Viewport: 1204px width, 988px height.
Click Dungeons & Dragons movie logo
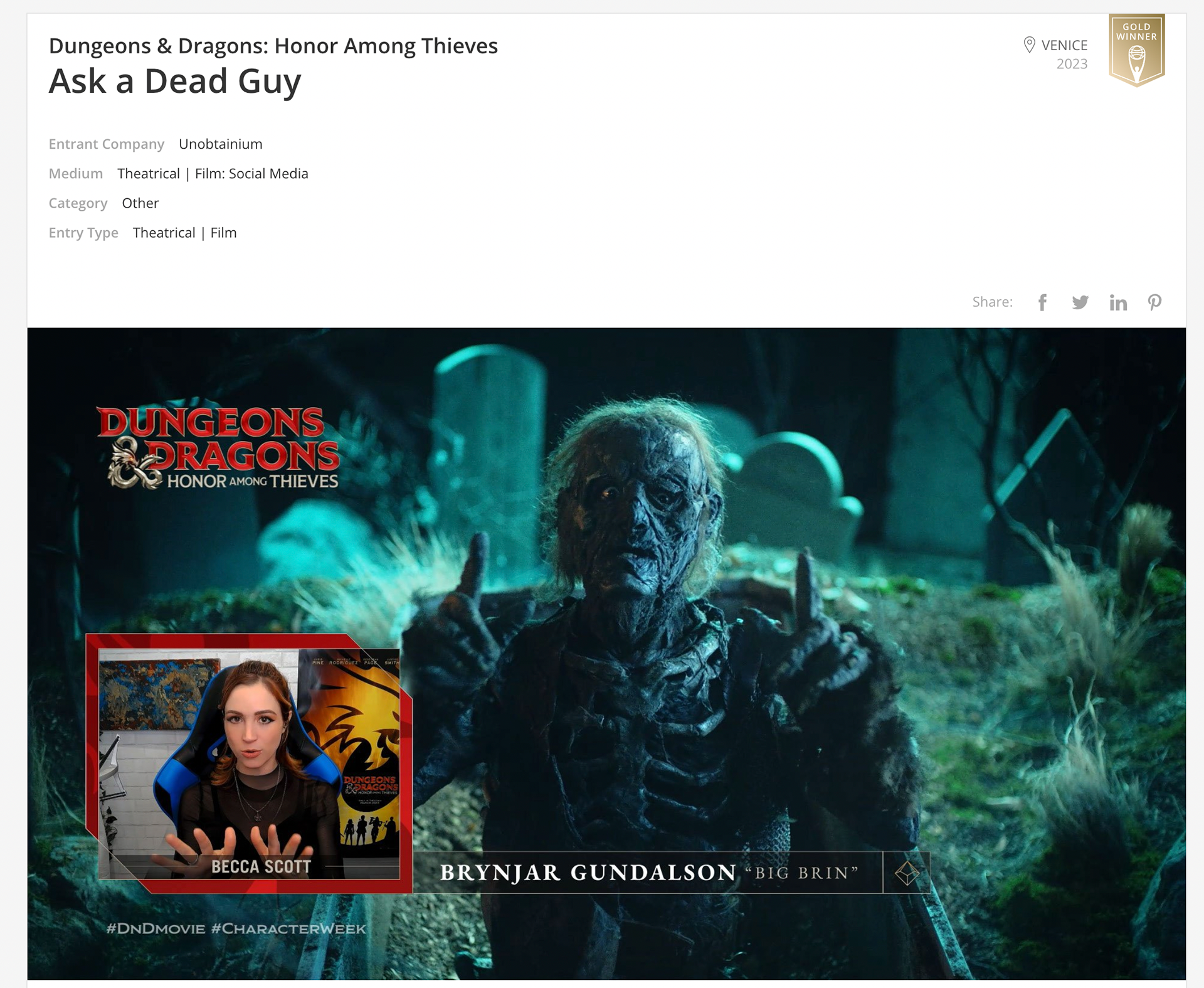(219, 445)
